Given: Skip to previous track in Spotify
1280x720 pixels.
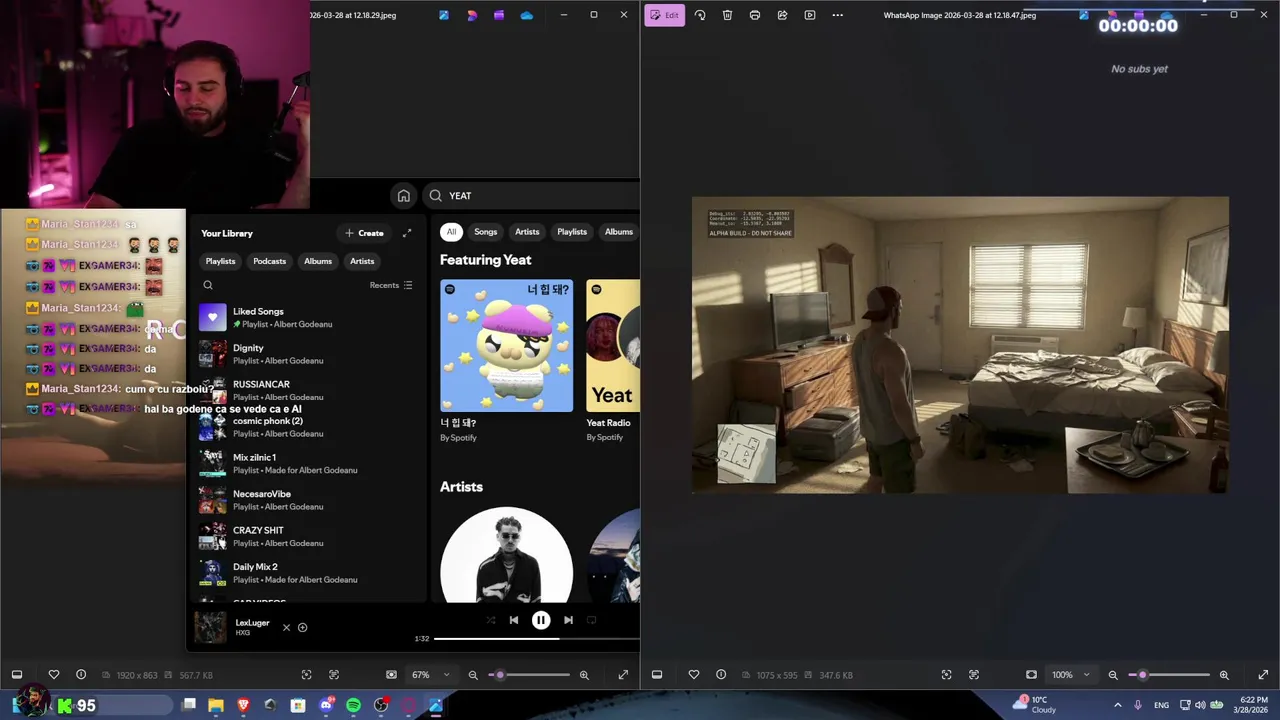Looking at the screenshot, I should click(x=514, y=620).
